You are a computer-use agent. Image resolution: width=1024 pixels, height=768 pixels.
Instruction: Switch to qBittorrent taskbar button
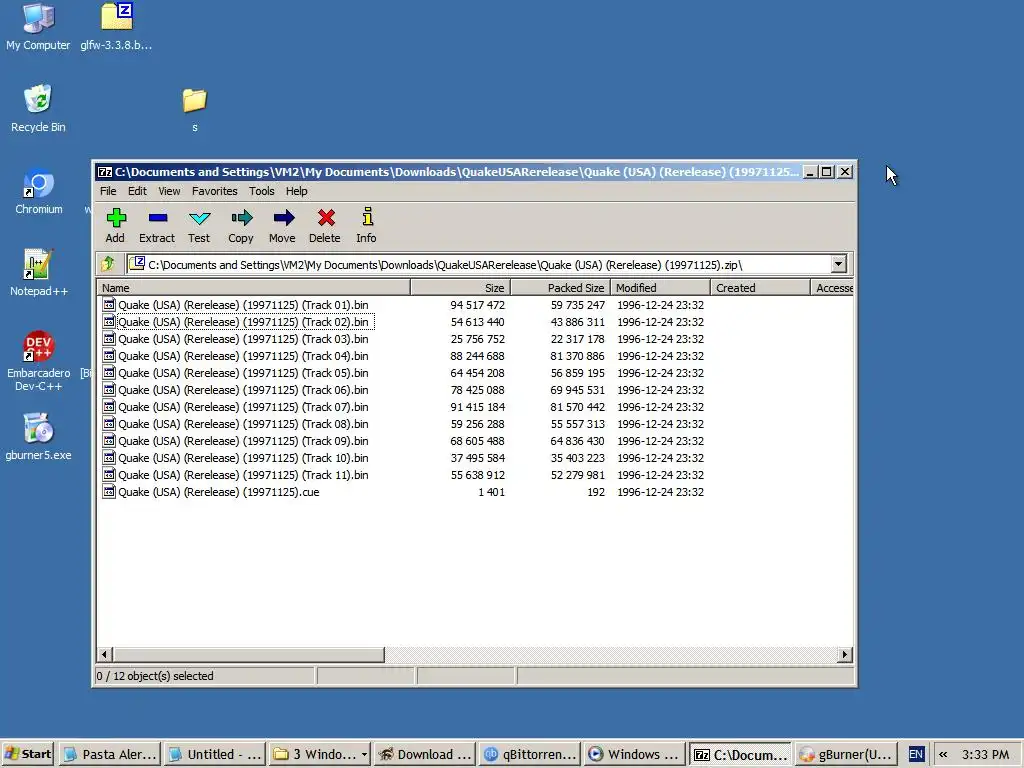tap(530, 754)
